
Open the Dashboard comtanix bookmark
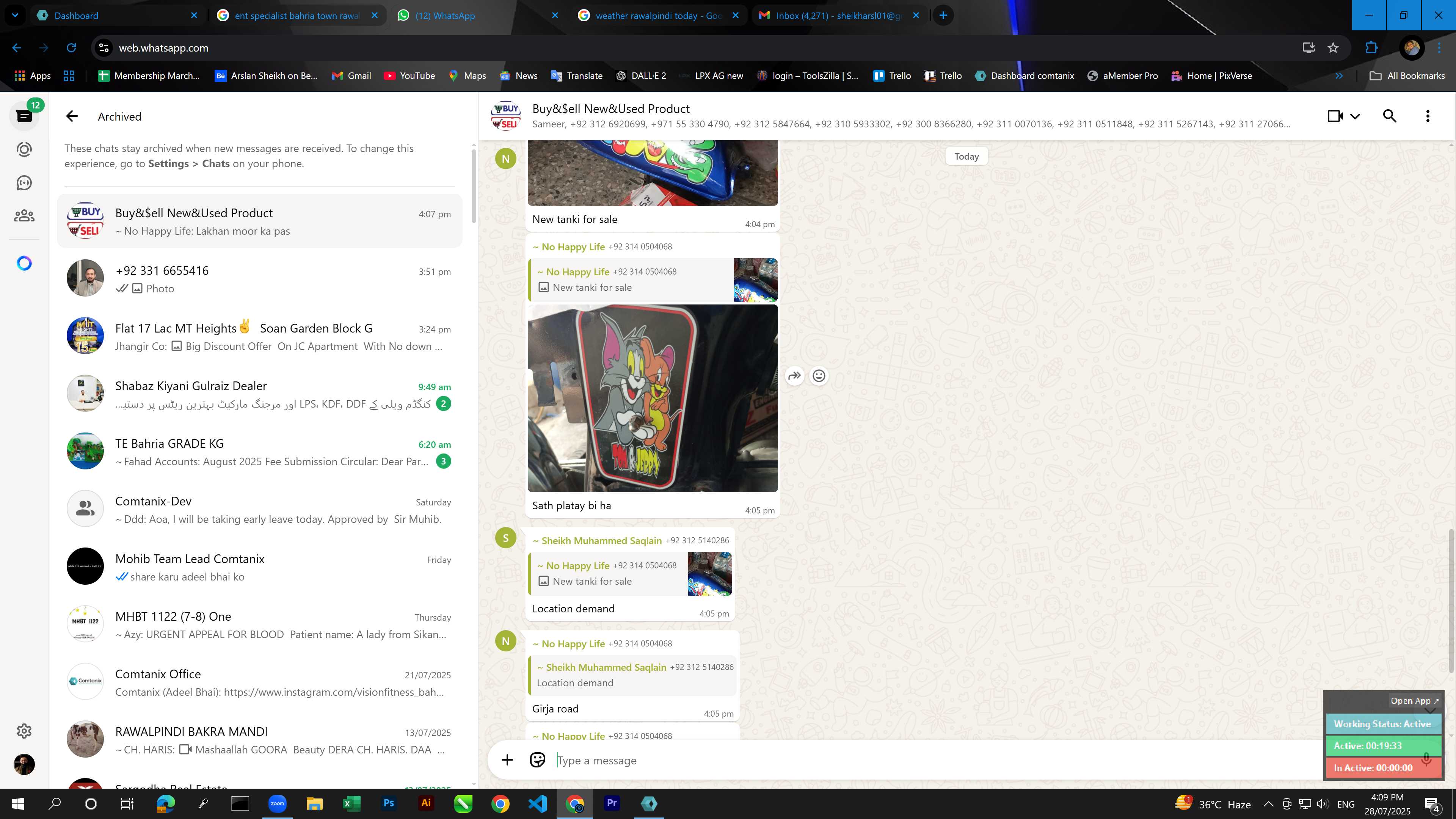1024,76
